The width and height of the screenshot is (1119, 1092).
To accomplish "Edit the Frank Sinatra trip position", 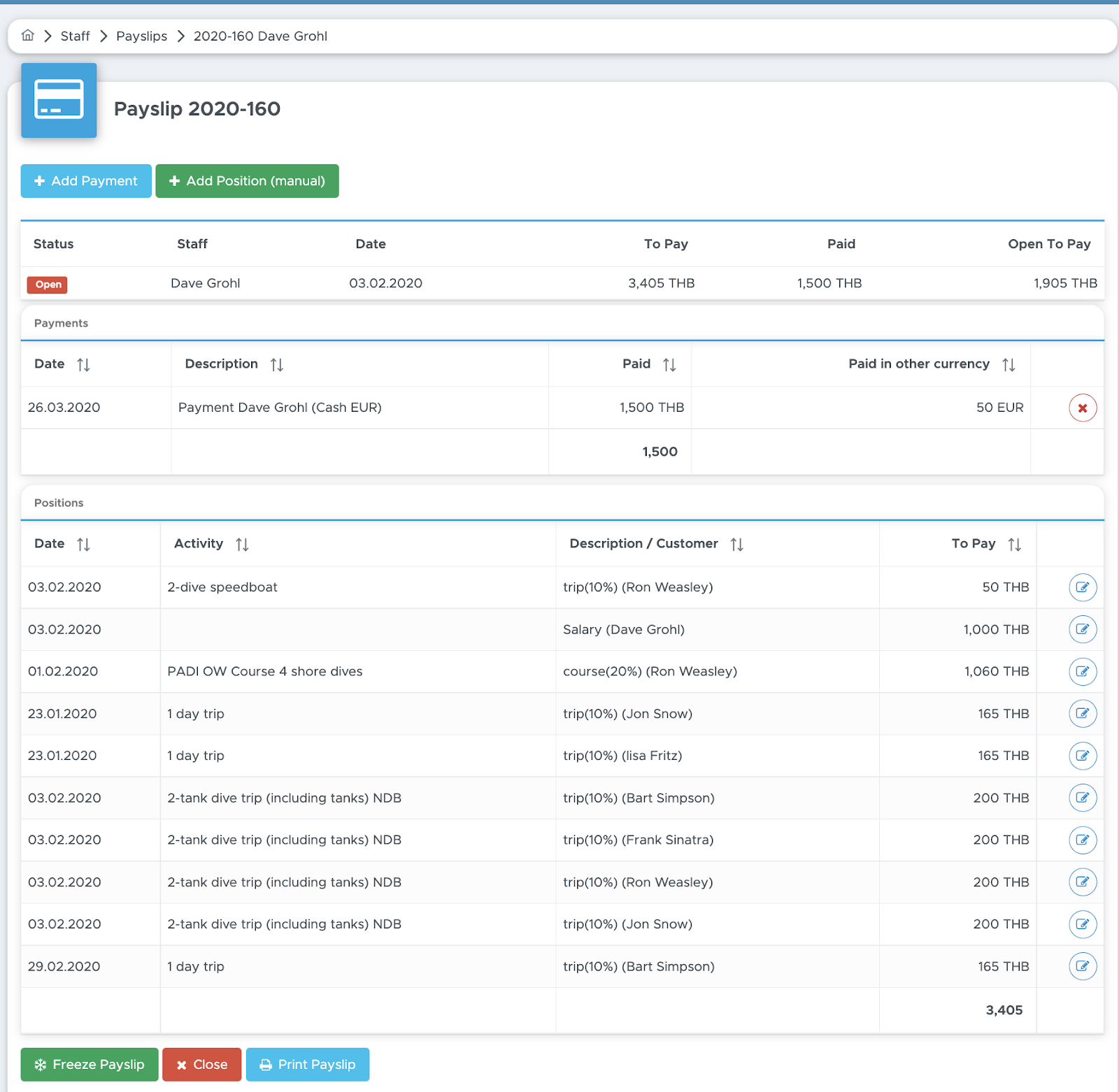I will pos(1082,840).
